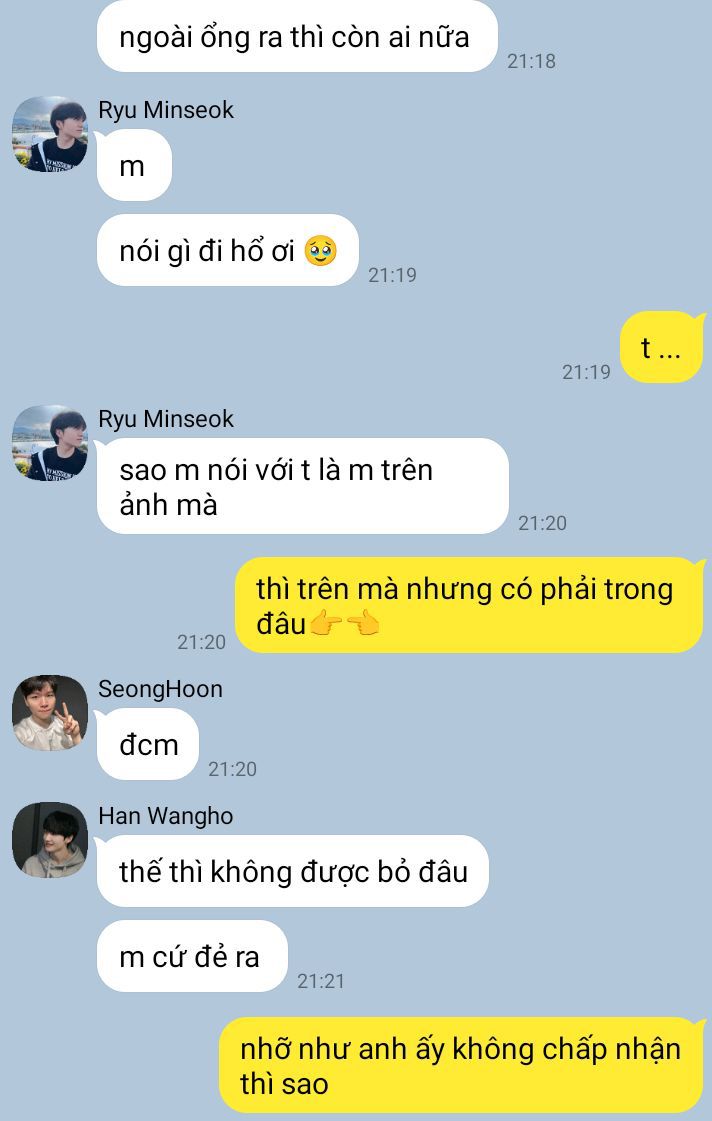Select SeongHoon's "đcm" message
The image size is (712, 1121).
click(x=147, y=744)
